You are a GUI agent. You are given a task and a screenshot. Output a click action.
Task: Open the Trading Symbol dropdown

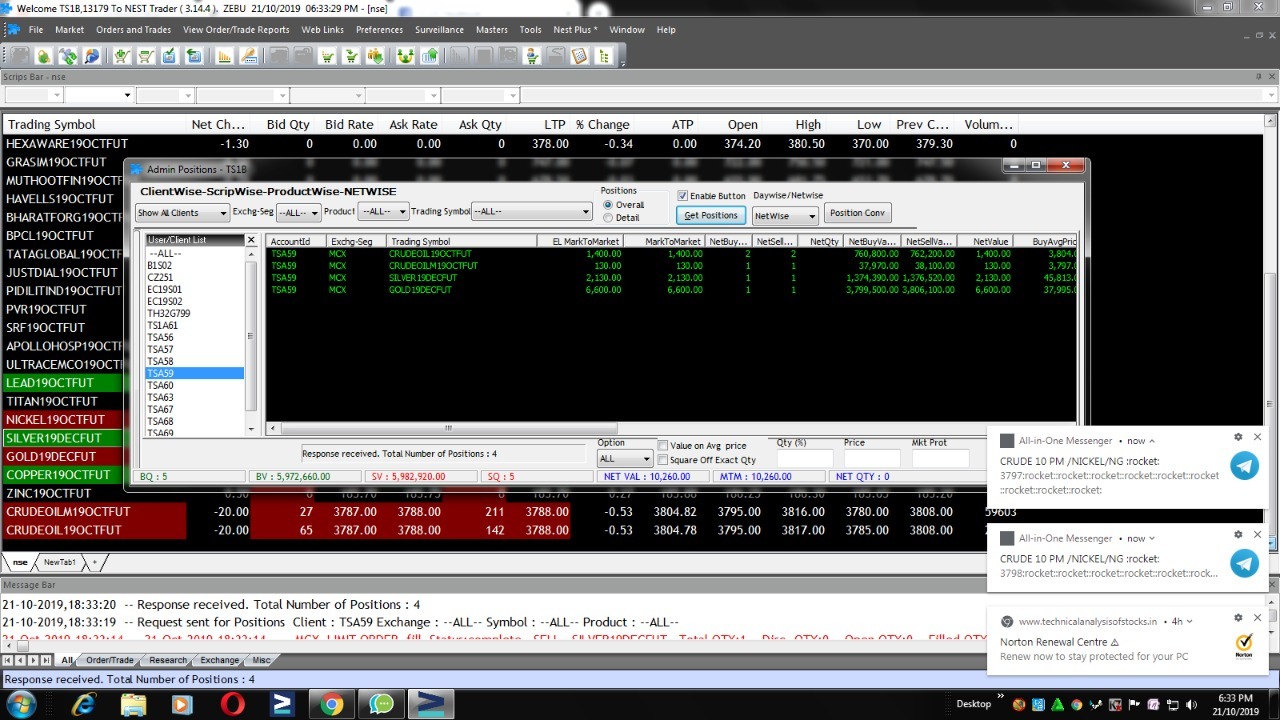(532, 213)
